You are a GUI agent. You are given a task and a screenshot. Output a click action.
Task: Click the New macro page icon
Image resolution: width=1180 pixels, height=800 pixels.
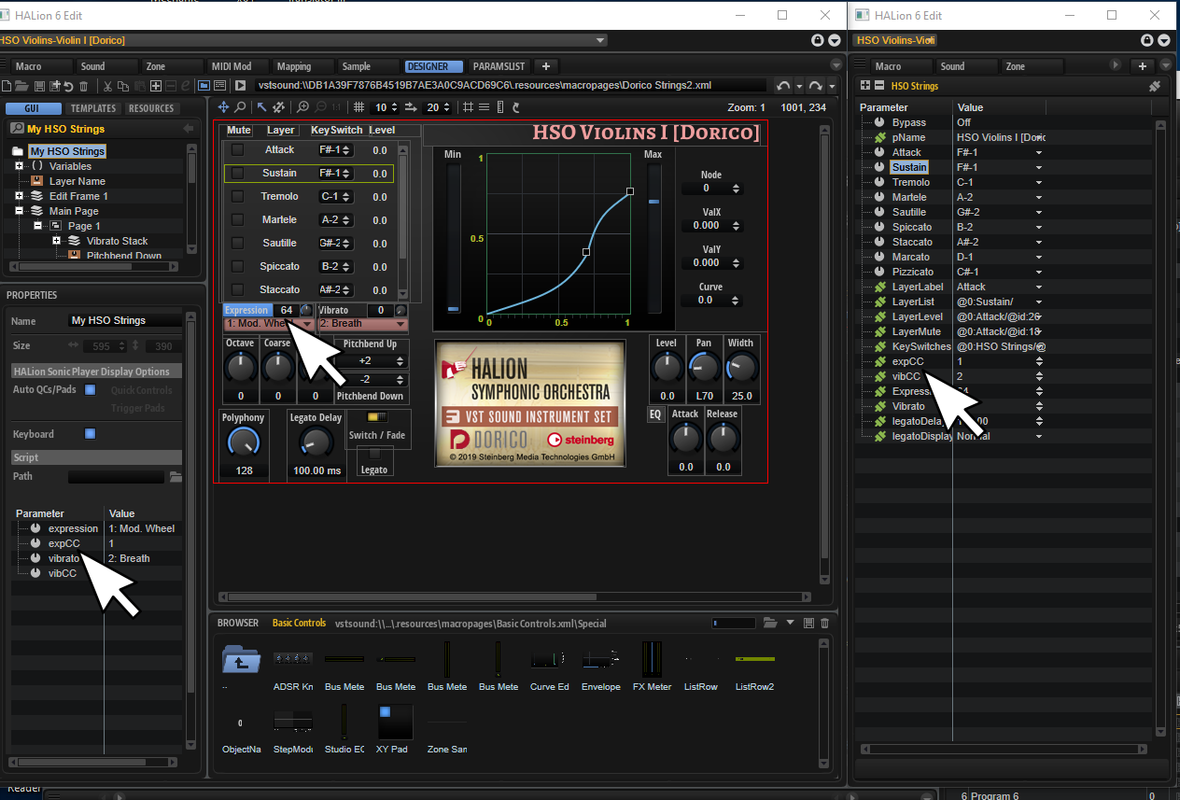click(6, 86)
